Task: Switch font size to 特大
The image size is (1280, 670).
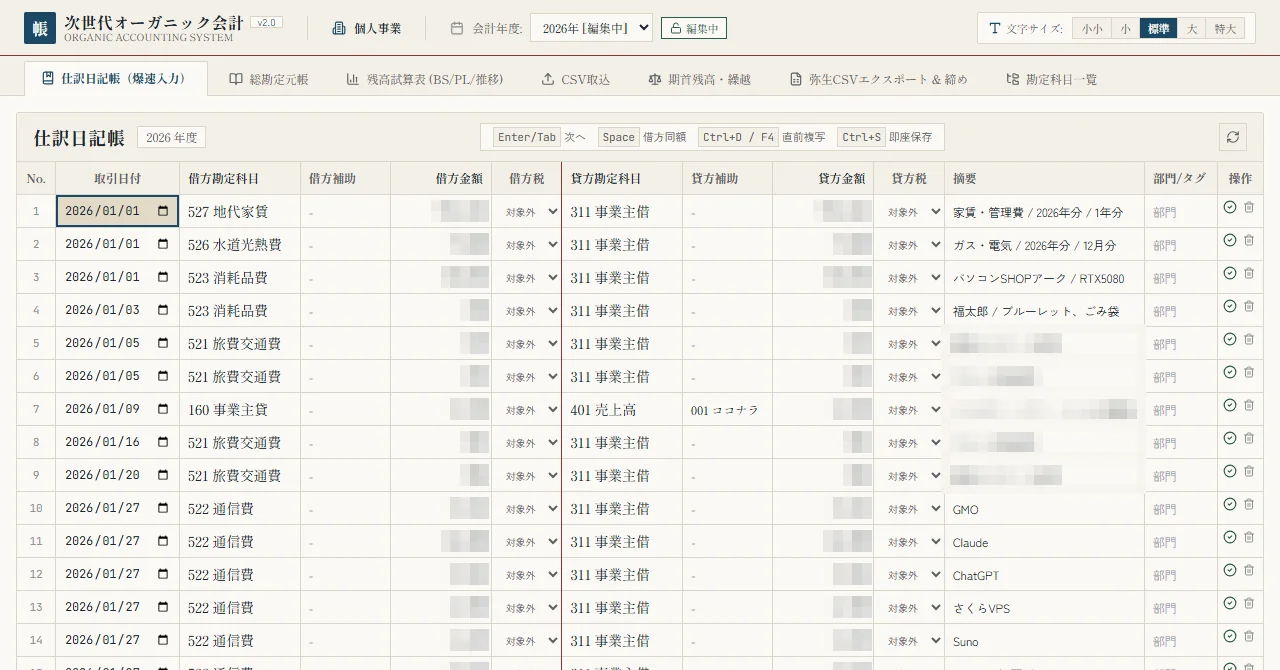Action: (x=1225, y=29)
